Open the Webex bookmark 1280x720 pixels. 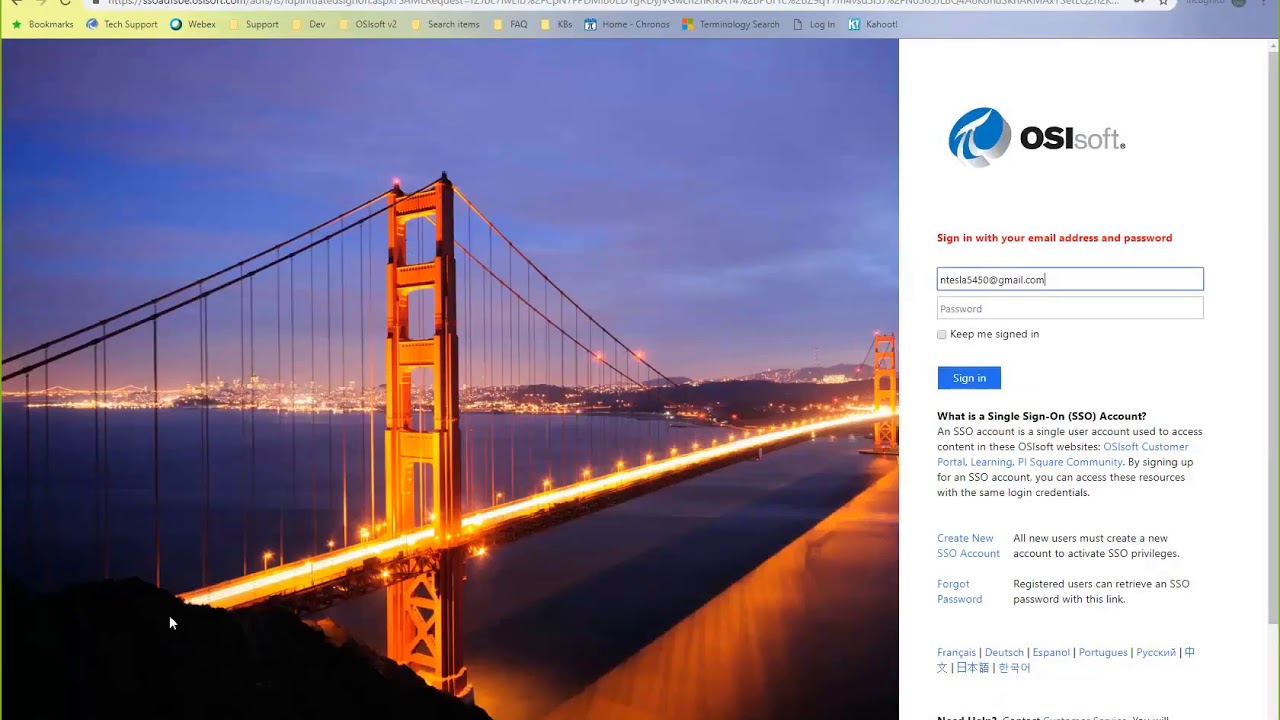(193, 24)
